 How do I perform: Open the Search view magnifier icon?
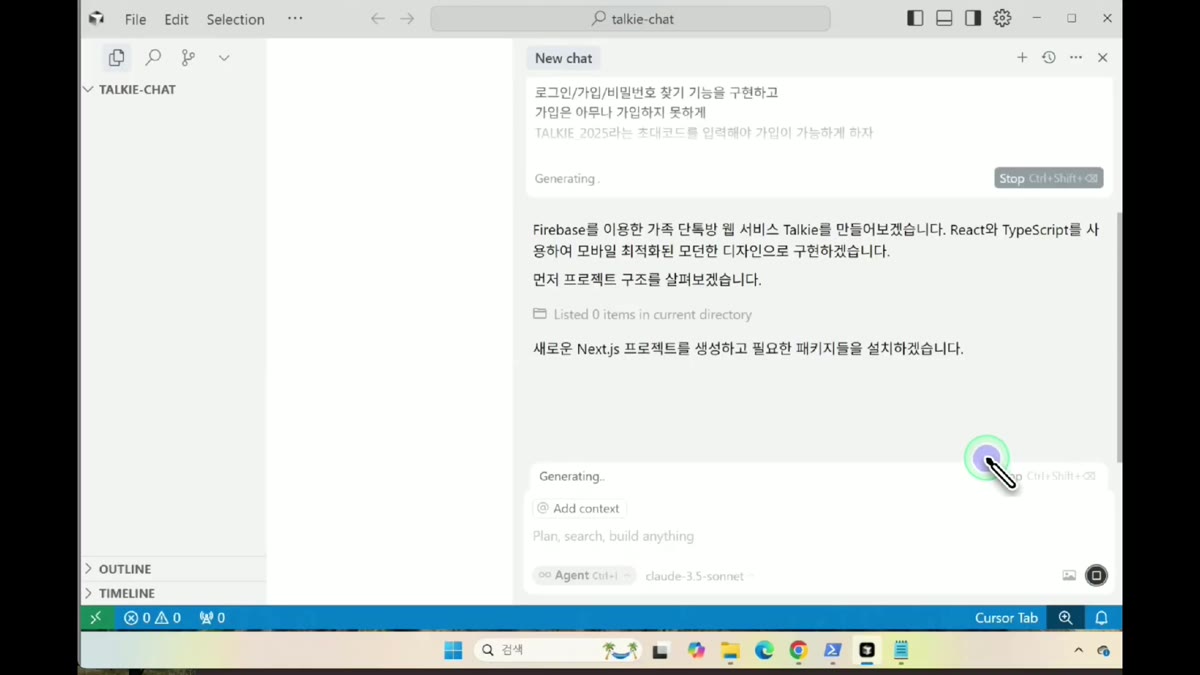153,58
